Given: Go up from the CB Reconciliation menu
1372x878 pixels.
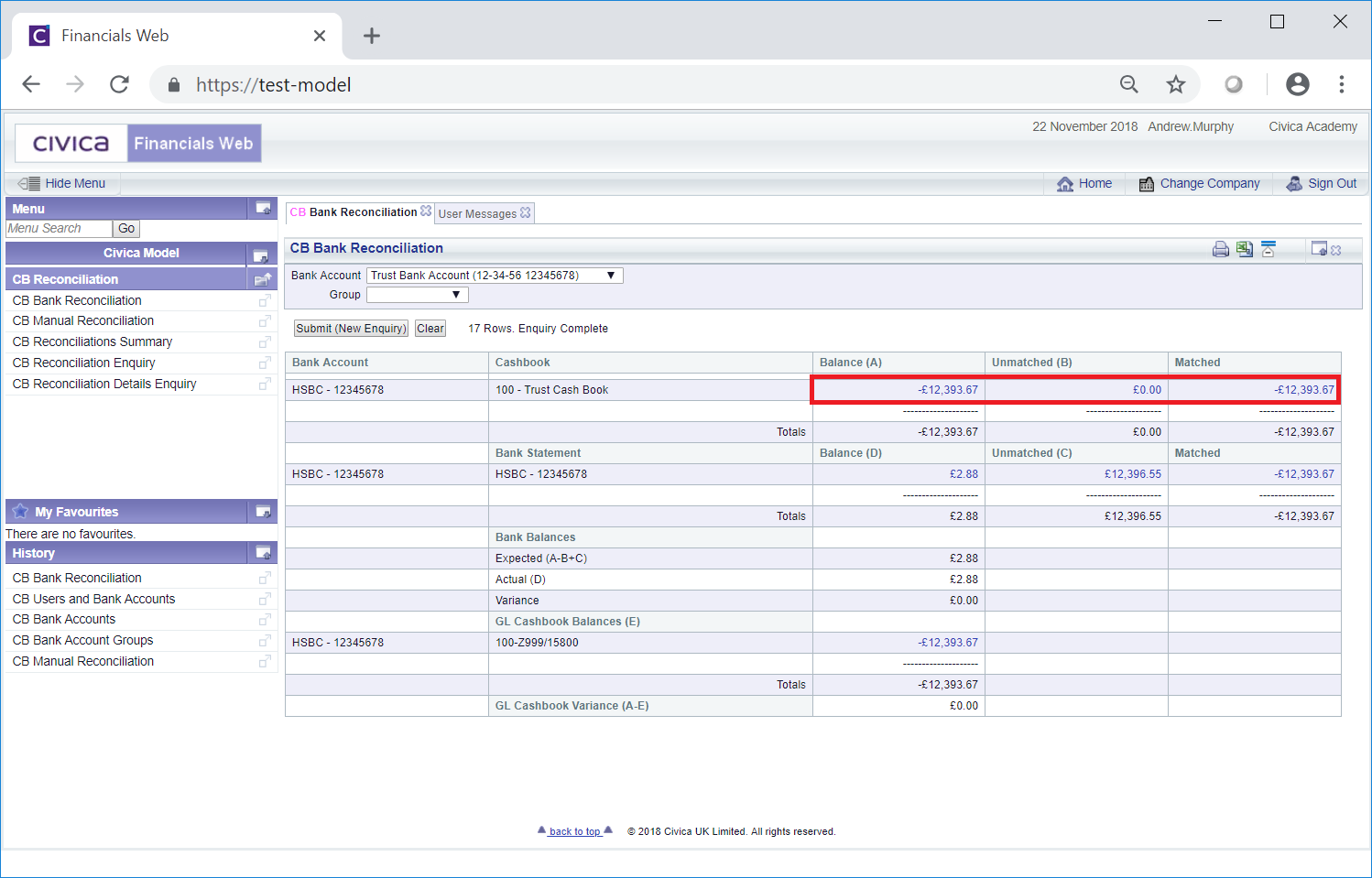Looking at the screenshot, I should [262, 279].
